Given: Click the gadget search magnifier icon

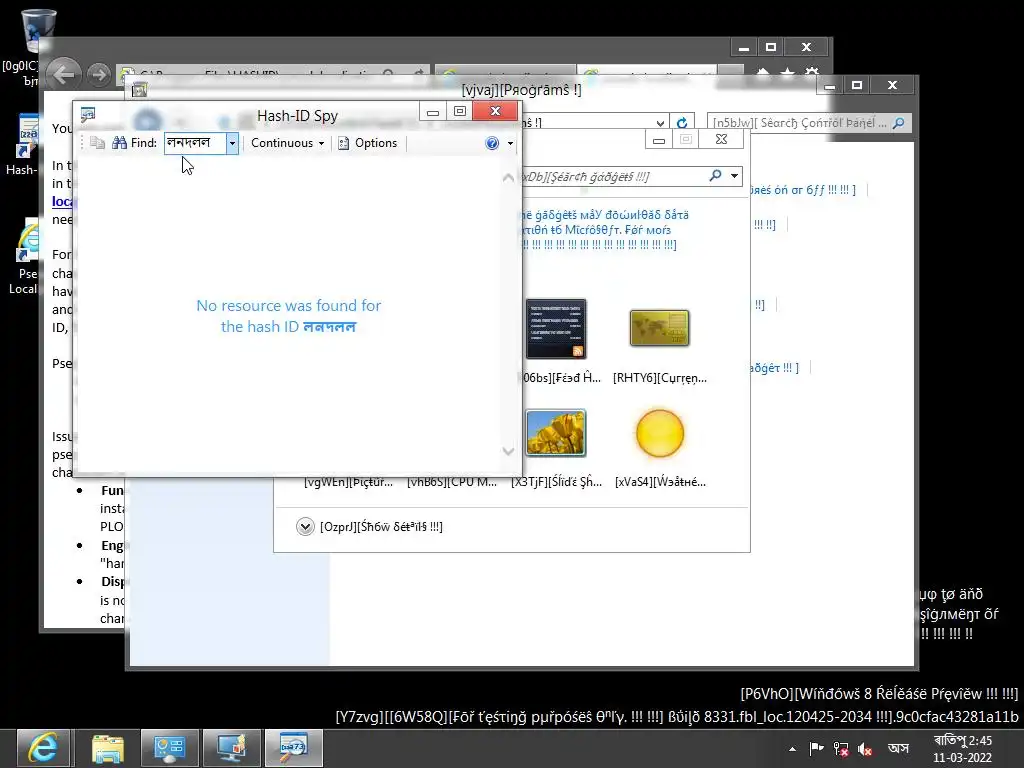Looking at the screenshot, I should (x=716, y=176).
